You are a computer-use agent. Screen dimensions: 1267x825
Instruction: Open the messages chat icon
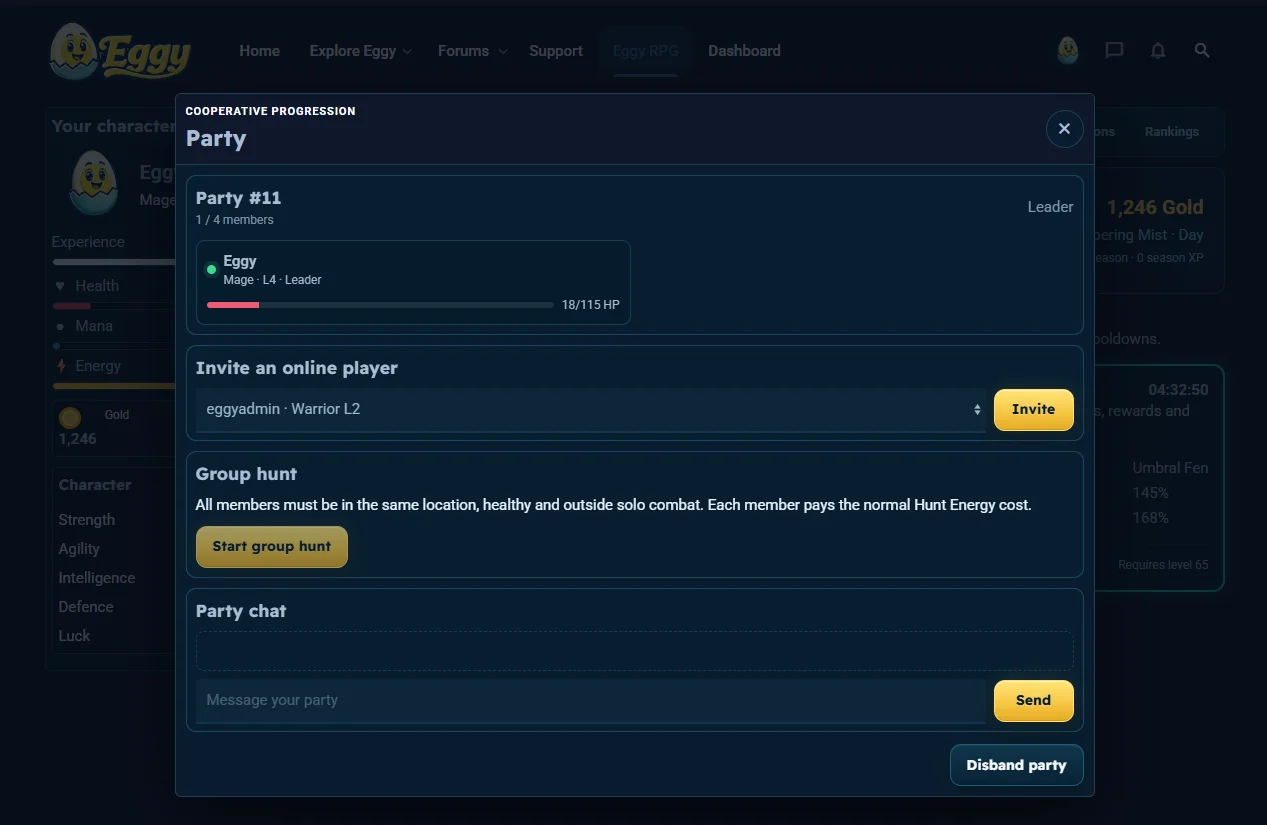coord(1114,51)
